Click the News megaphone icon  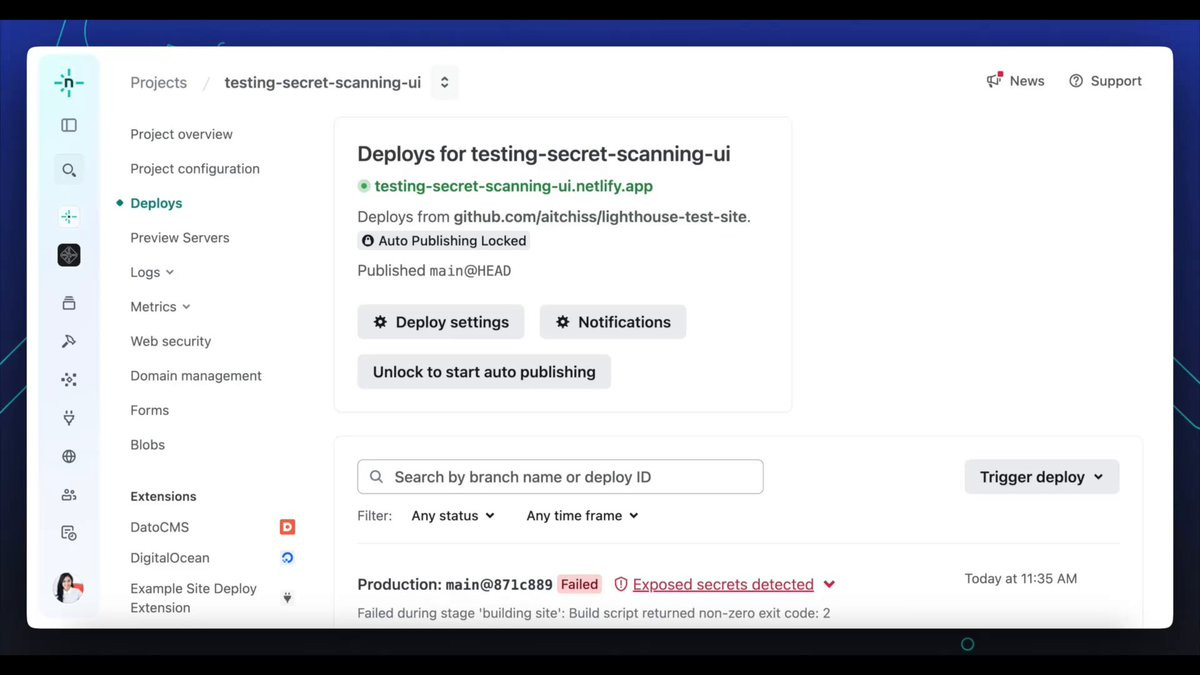pos(994,81)
